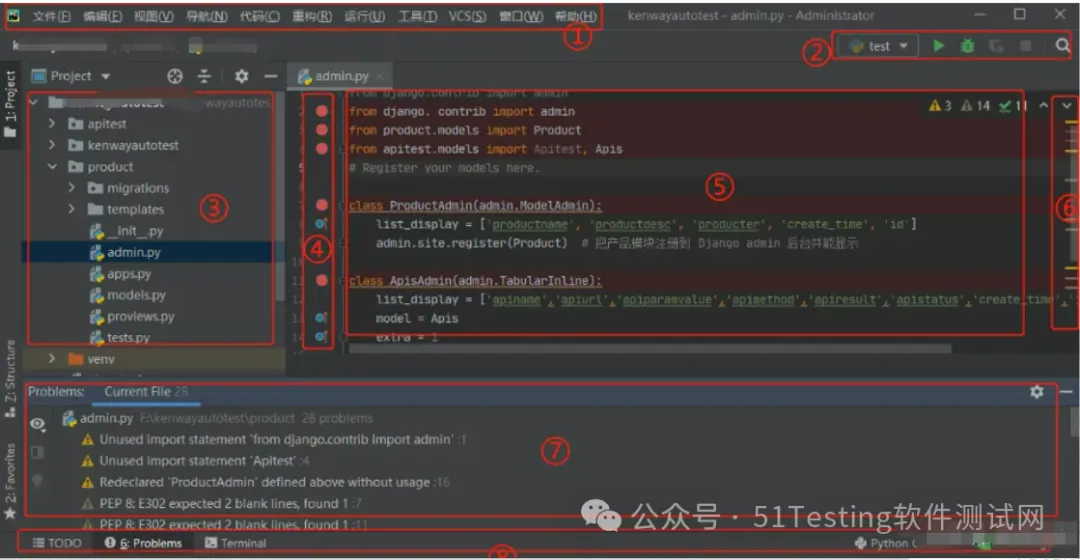Click the override gutter icon beside 'model = Apis'
Image resolution: width=1080 pixels, height=560 pixels.
tap(320, 318)
